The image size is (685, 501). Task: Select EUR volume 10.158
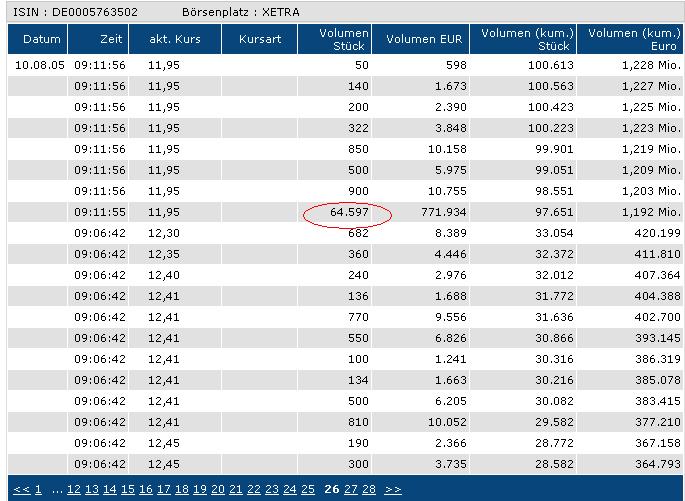click(447, 149)
